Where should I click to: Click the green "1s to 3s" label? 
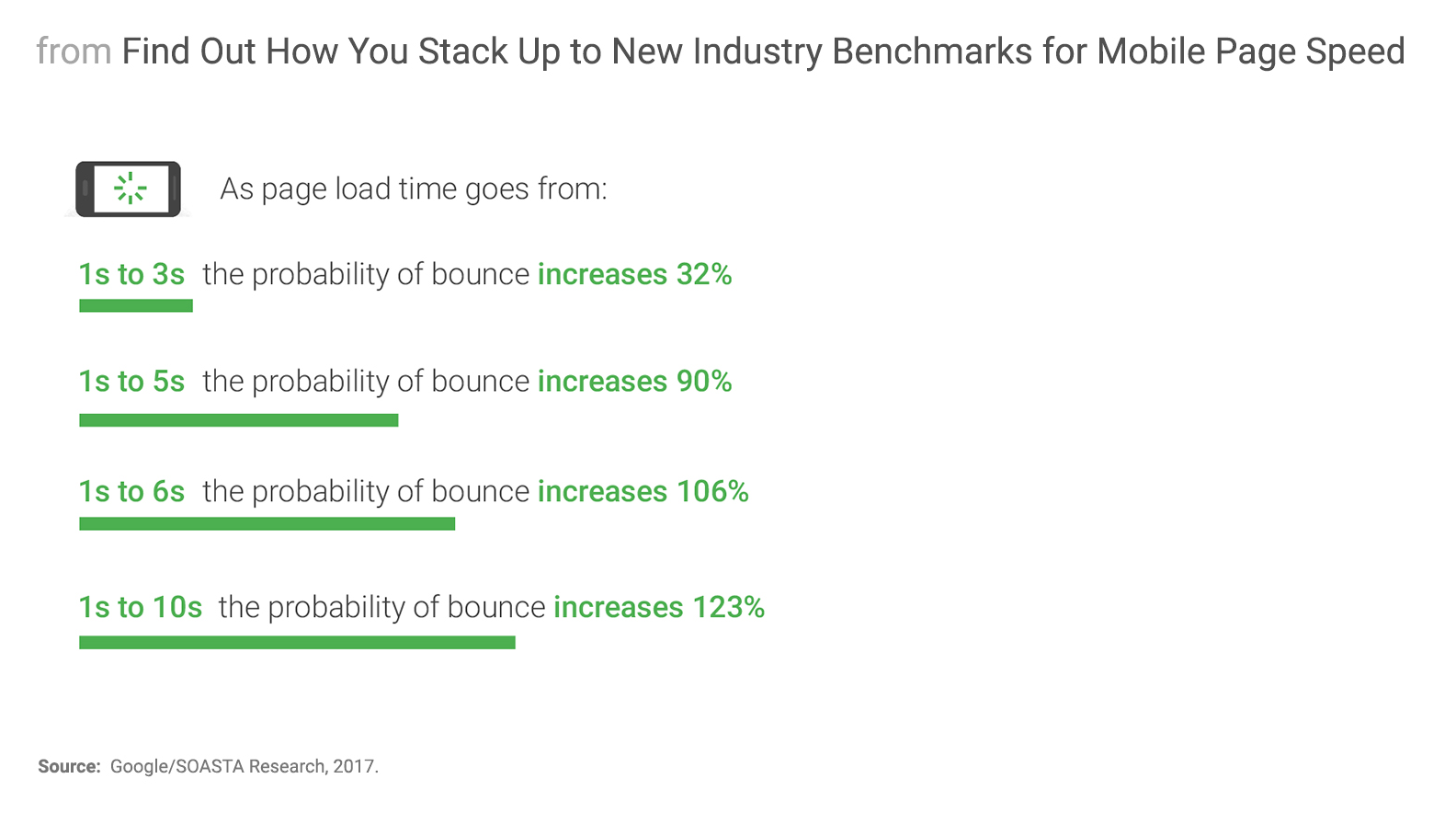tap(131, 274)
